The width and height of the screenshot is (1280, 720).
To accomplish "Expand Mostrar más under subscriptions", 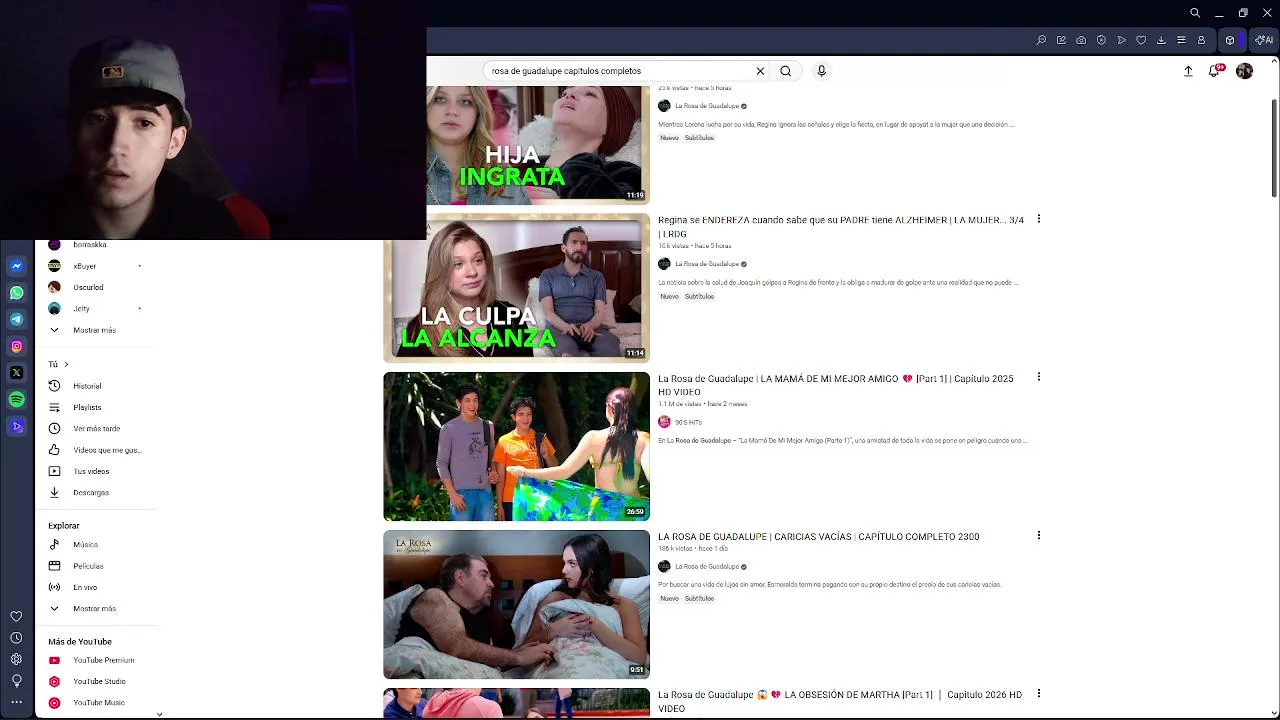I will 94,330.
